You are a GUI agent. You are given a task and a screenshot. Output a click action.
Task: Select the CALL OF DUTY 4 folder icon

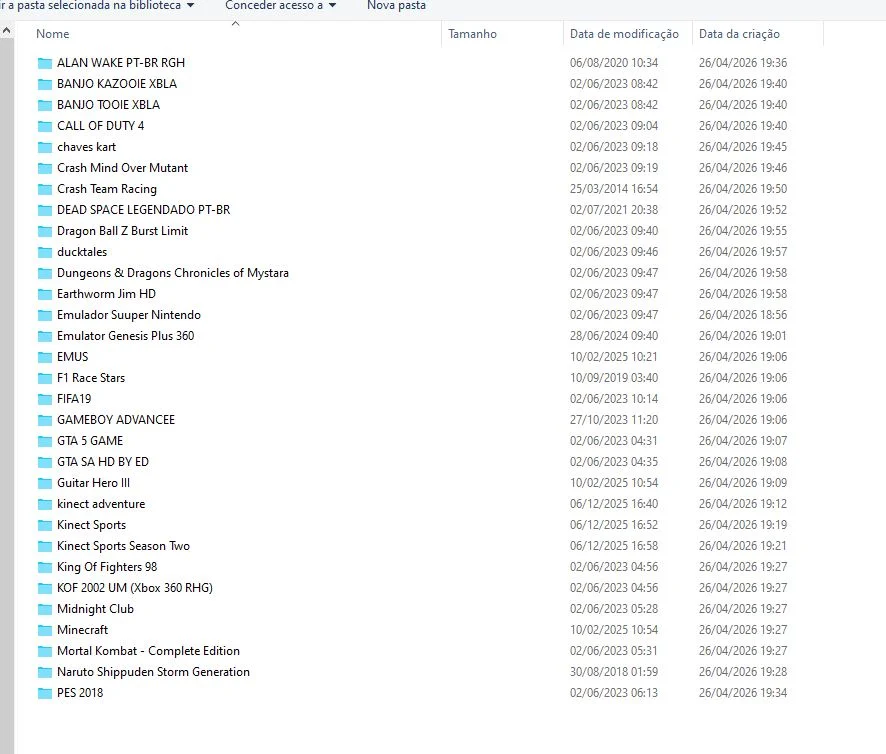(x=45, y=126)
